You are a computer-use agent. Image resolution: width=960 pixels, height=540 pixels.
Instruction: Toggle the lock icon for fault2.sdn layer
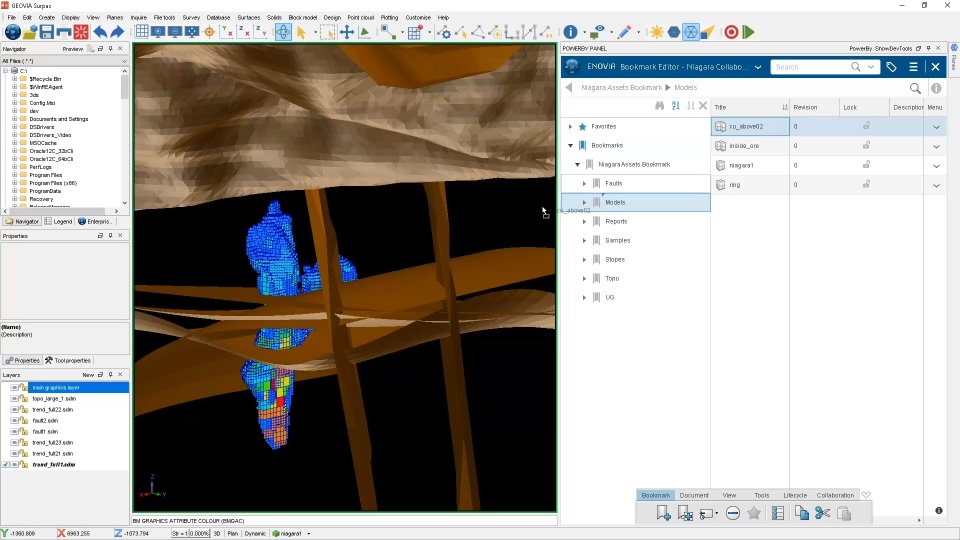[24, 421]
